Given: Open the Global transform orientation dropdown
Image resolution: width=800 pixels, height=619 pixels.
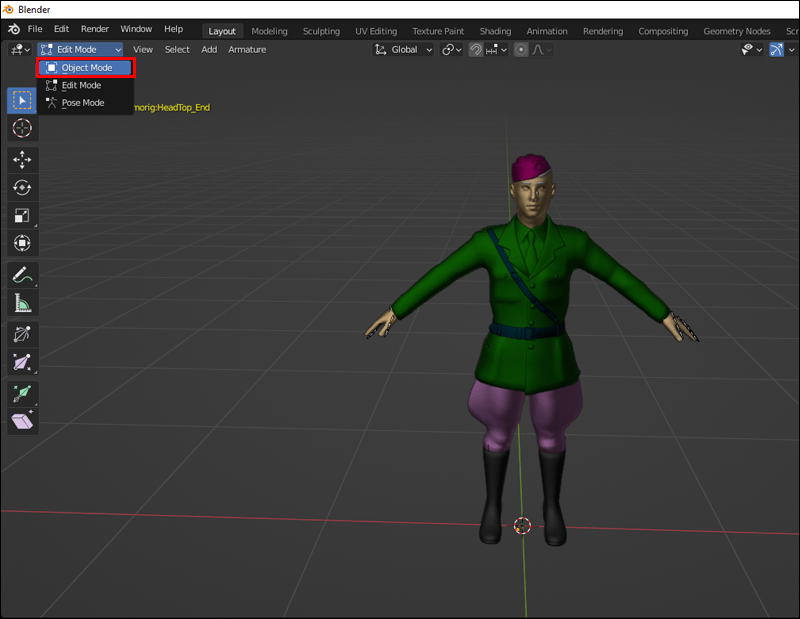Looking at the screenshot, I should point(404,50).
